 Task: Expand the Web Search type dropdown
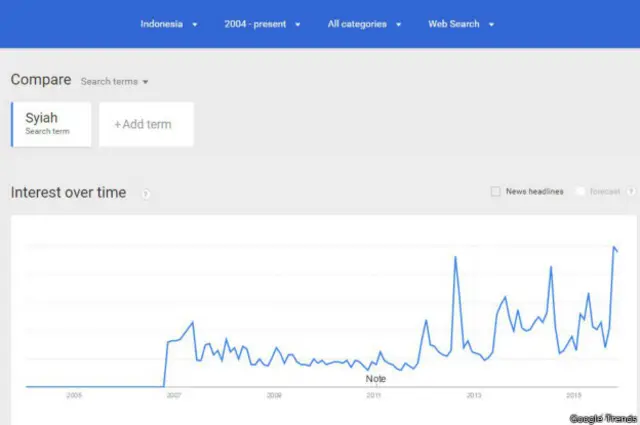point(461,24)
